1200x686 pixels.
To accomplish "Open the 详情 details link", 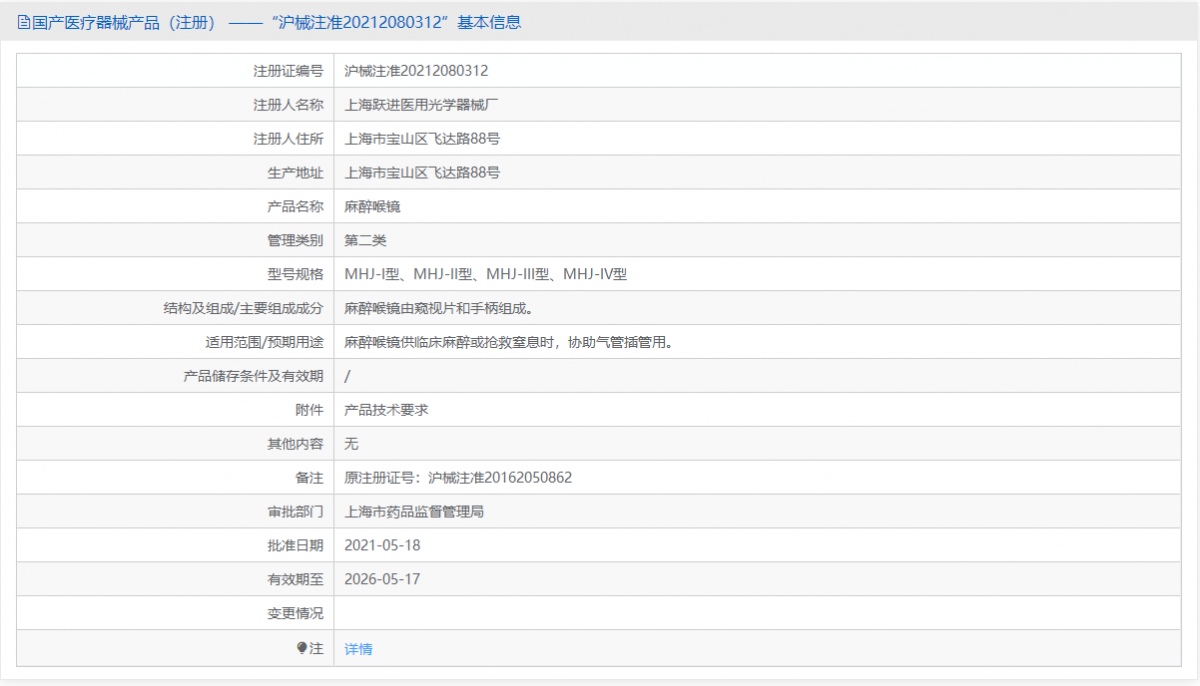I will pyautogui.click(x=358, y=649).
